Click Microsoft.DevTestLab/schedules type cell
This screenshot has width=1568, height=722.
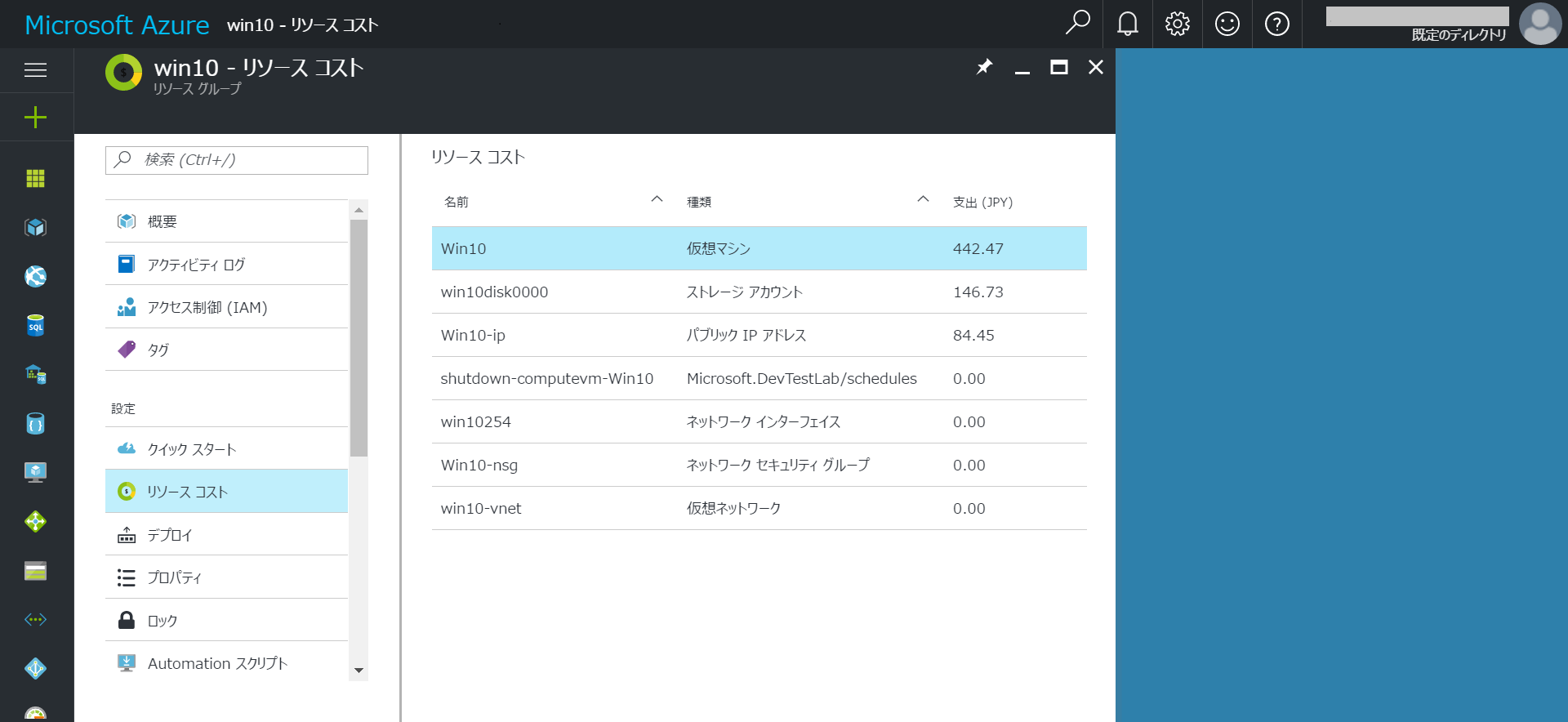pos(802,378)
